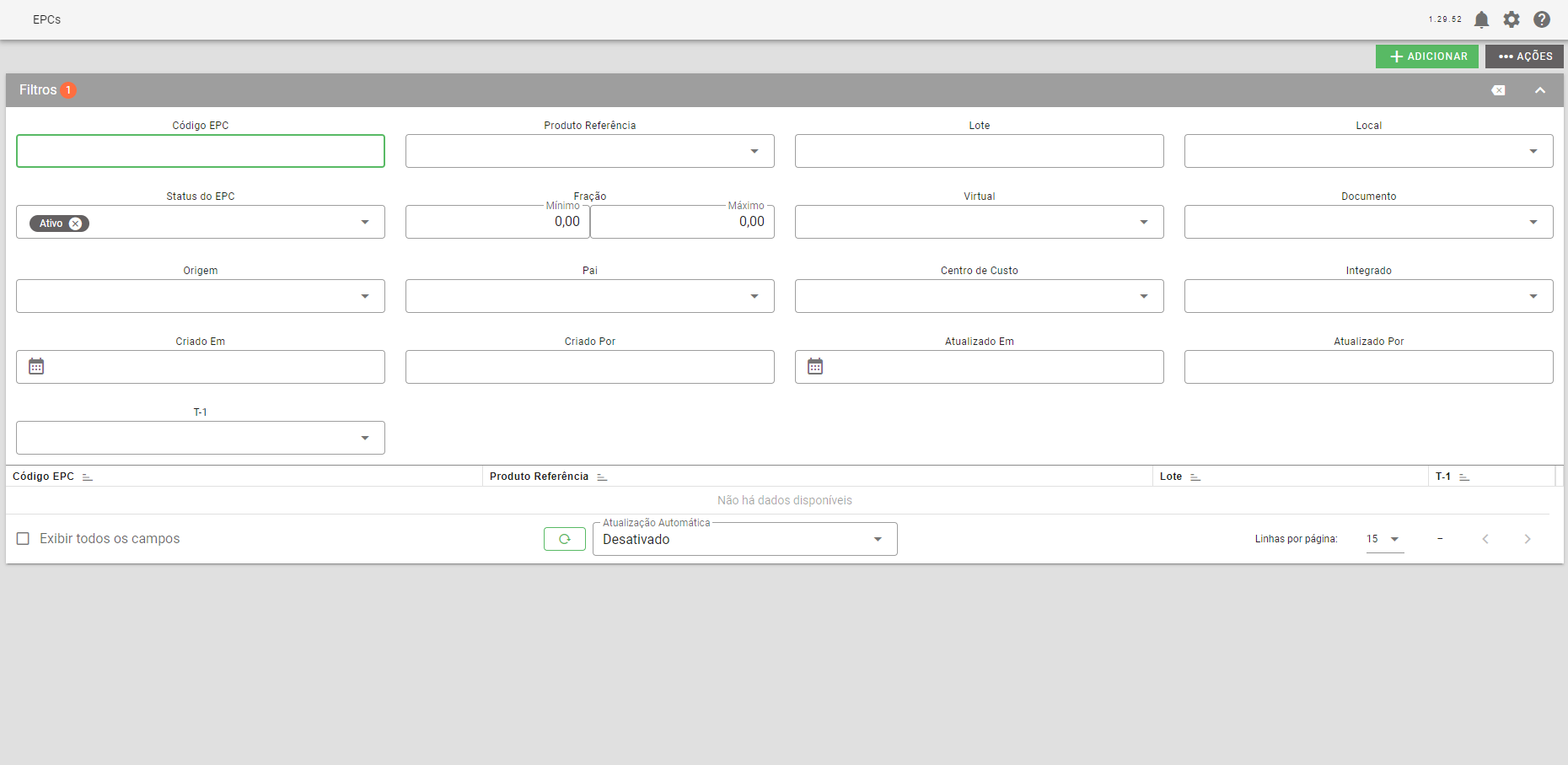Open the notifications bell
Viewport: 1568px width, 765px height.
pyautogui.click(x=1481, y=19)
